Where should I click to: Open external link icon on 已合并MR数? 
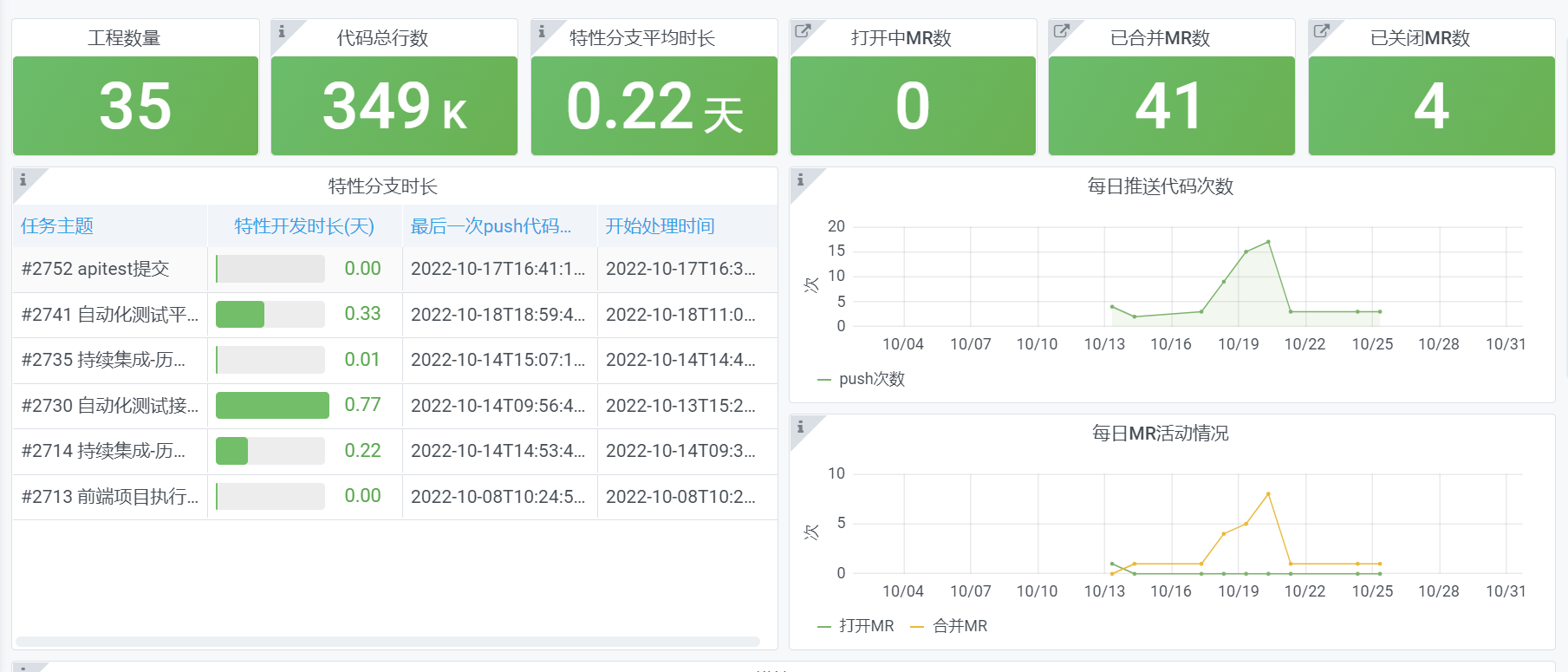click(1061, 30)
